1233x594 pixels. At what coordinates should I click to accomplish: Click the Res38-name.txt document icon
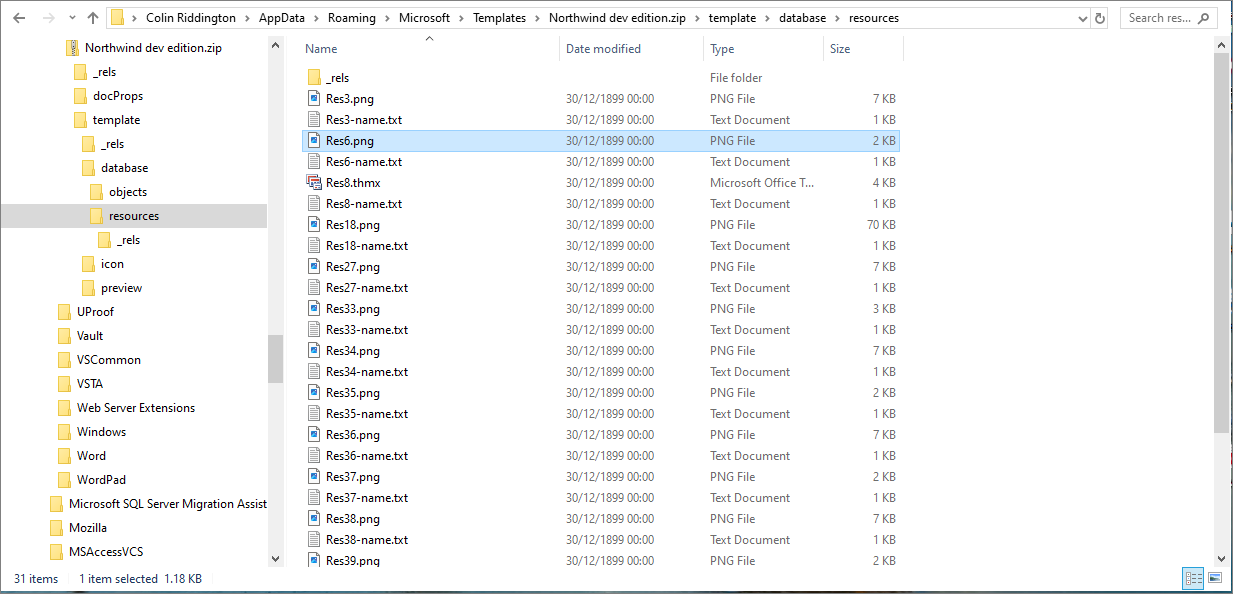pyautogui.click(x=314, y=540)
